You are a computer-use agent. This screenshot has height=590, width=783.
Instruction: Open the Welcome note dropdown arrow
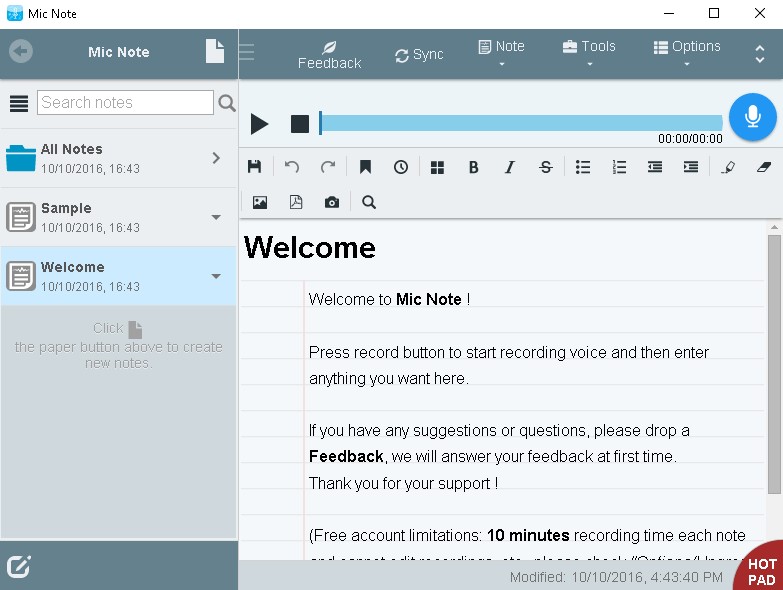click(x=216, y=276)
